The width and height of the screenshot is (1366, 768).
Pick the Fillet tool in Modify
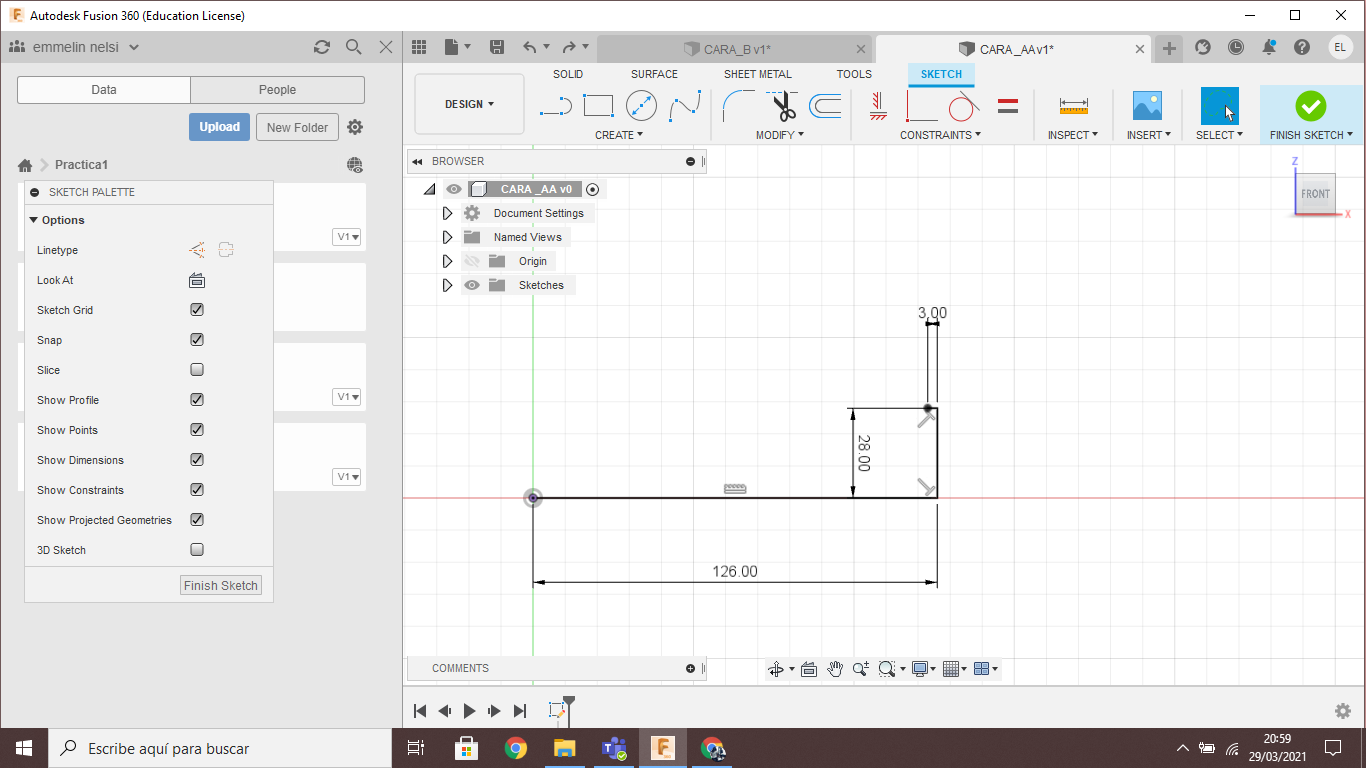point(738,105)
